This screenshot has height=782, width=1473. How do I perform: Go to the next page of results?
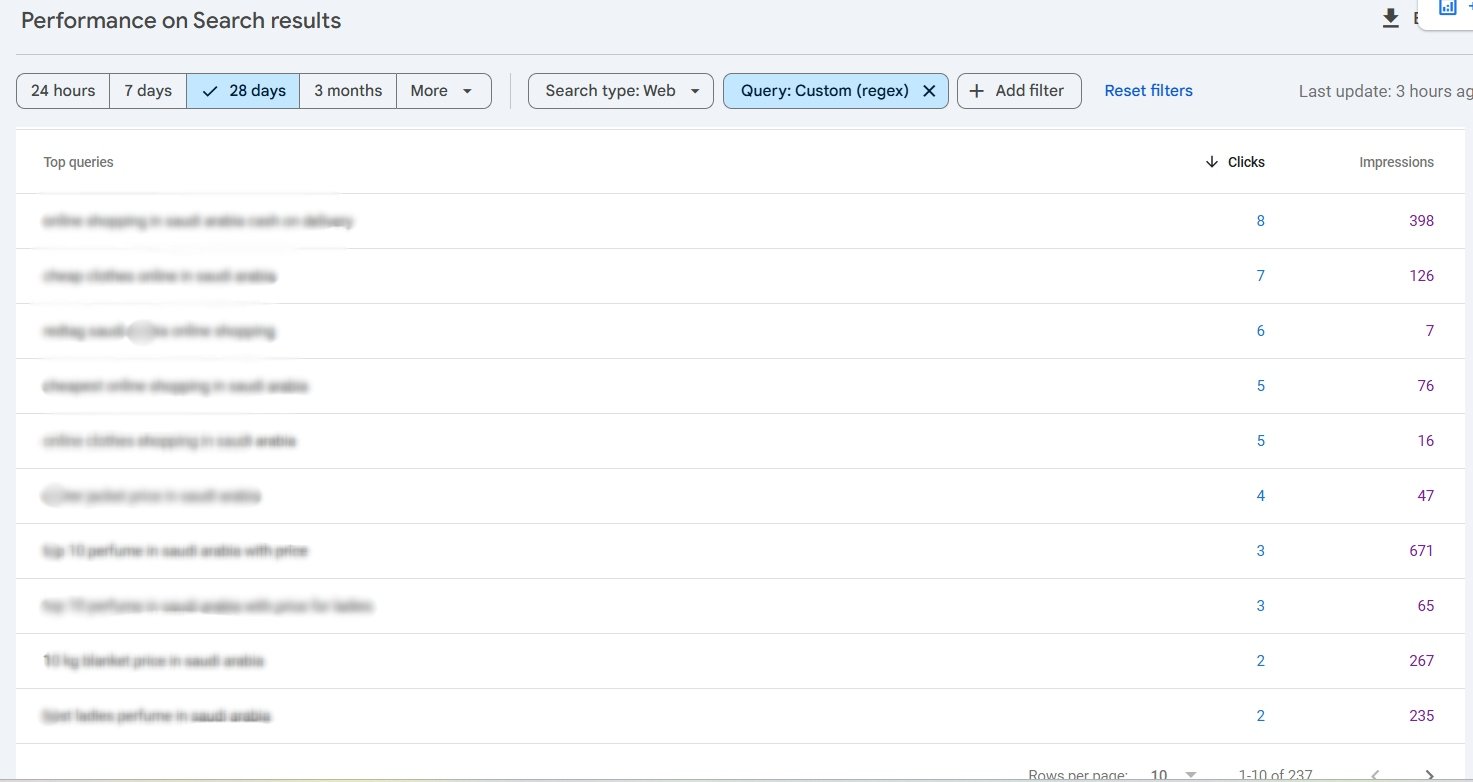click(1432, 775)
